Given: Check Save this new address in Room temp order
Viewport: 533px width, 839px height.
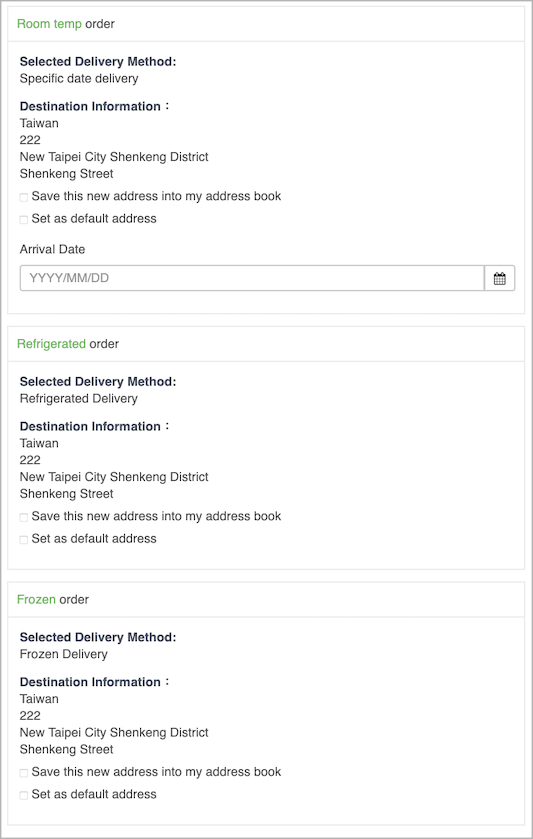Looking at the screenshot, I should pyautogui.click(x=24, y=197).
